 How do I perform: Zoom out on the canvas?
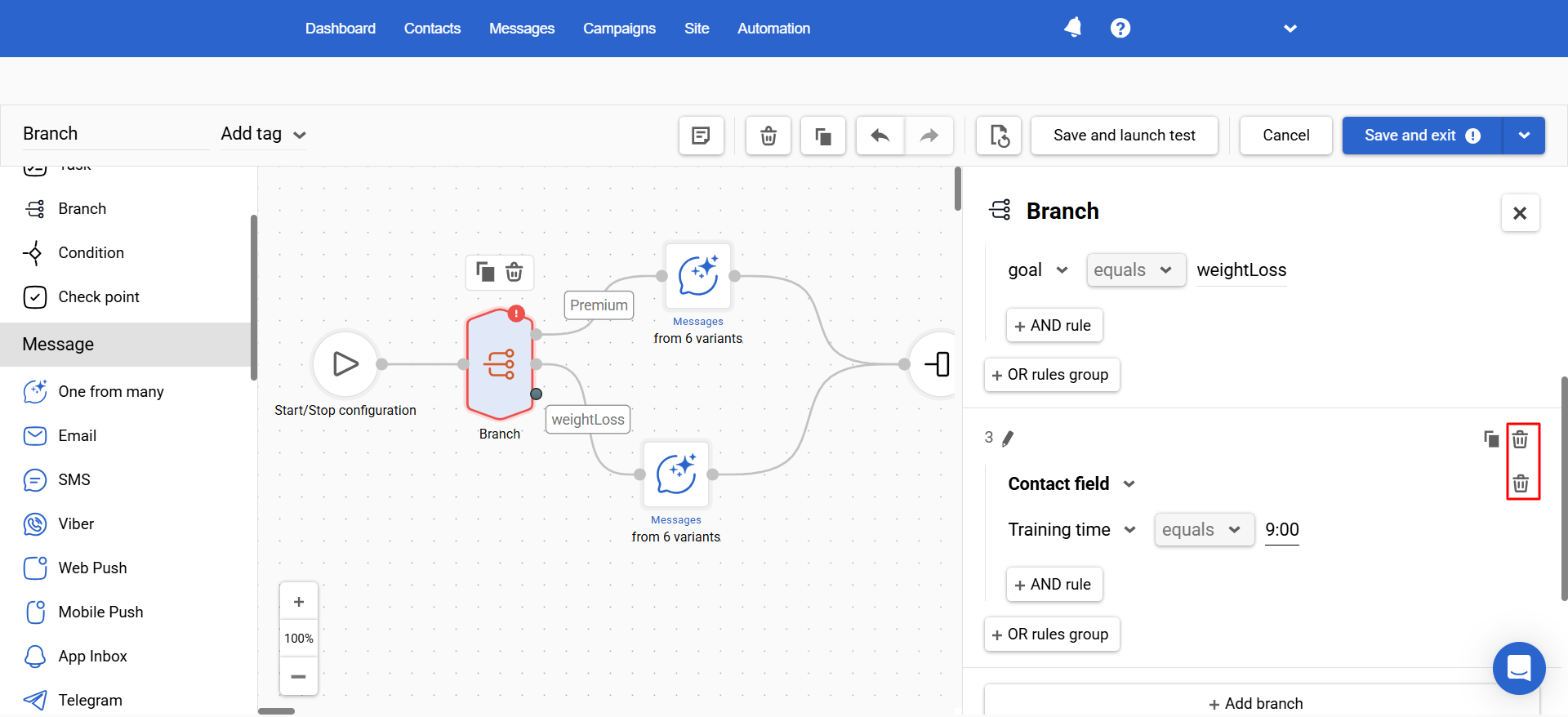(299, 676)
